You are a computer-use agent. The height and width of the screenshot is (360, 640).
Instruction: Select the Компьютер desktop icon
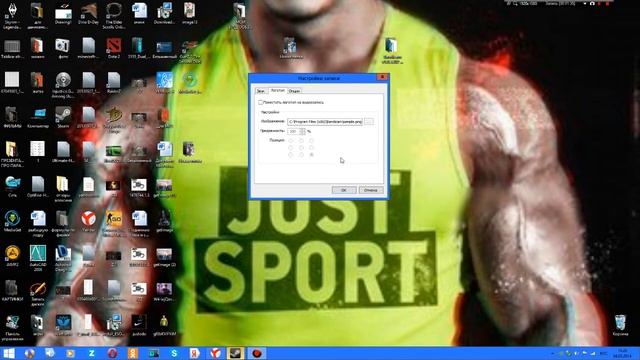pyautogui.click(x=38, y=118)
